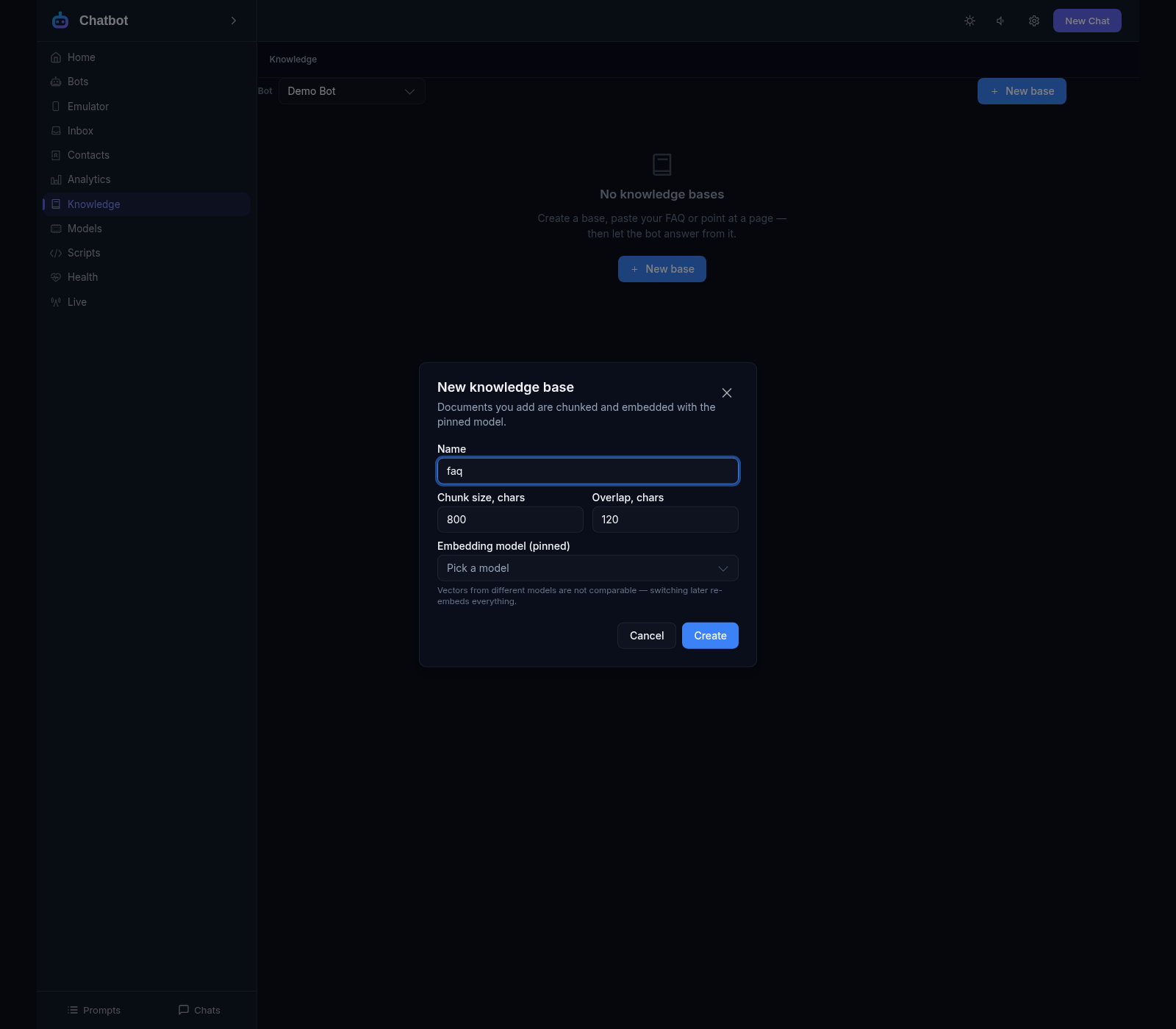
Task: Focus the Name input field
Action: coord(588,471)
